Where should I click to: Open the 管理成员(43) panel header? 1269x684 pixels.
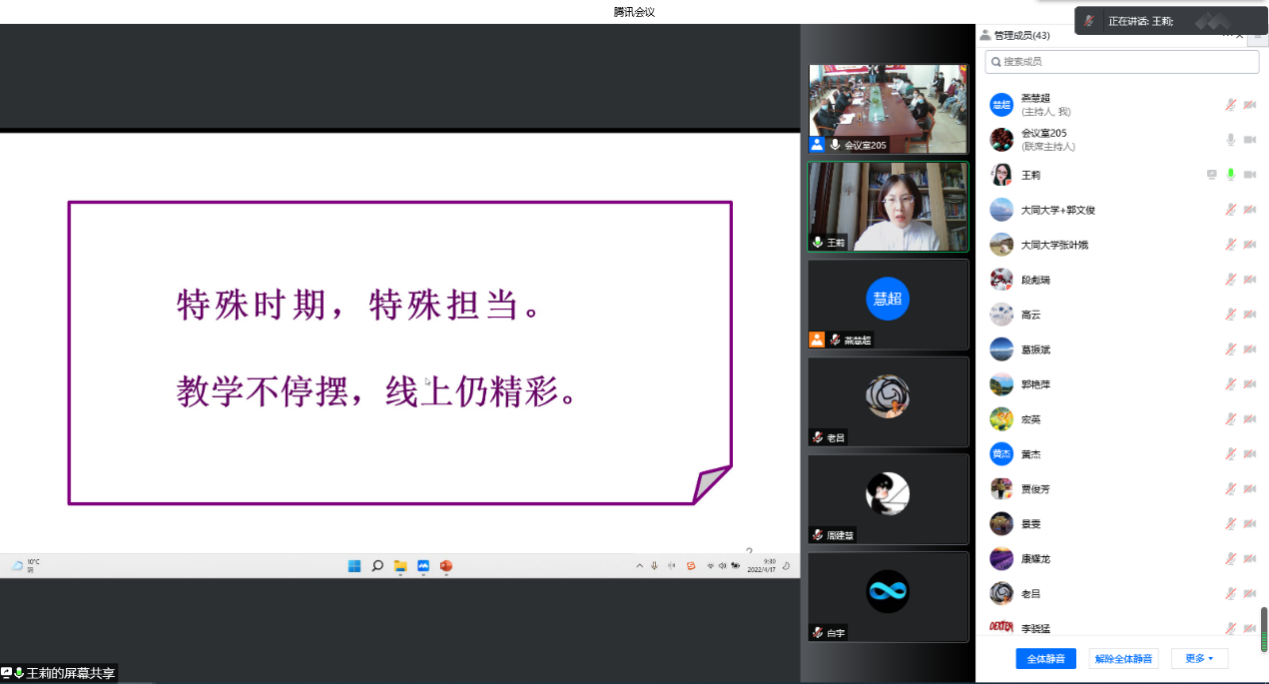pos(1021,35)
